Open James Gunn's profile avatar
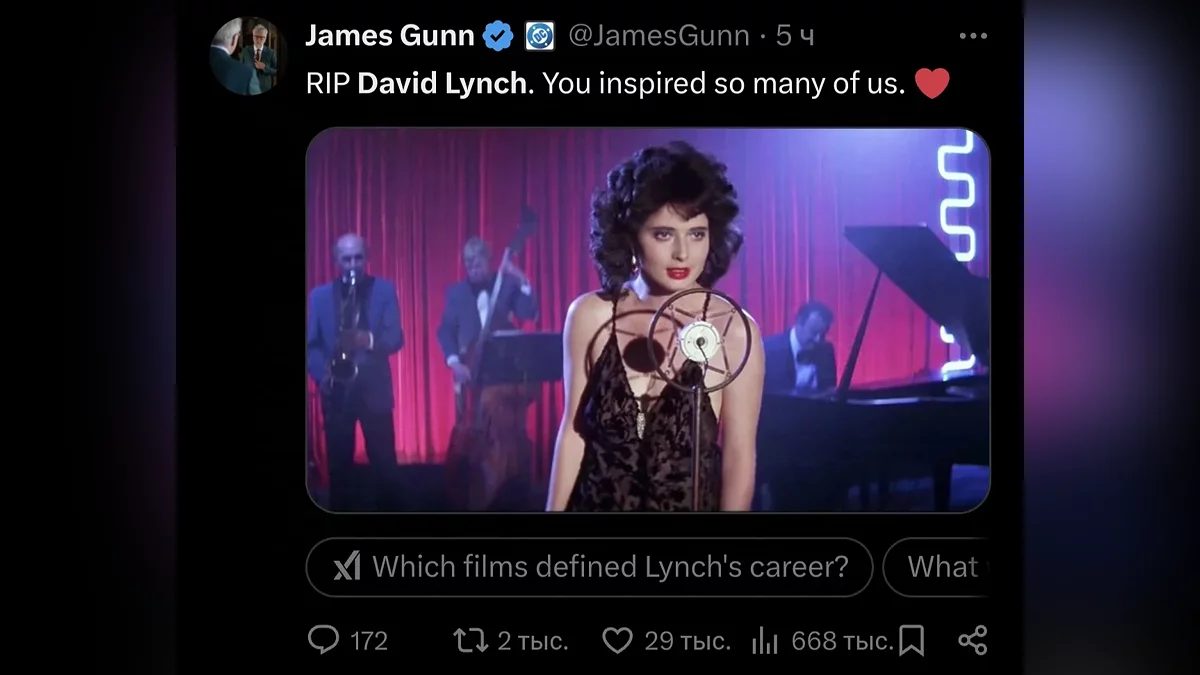 pyautogui.click(x=248, y=57)
